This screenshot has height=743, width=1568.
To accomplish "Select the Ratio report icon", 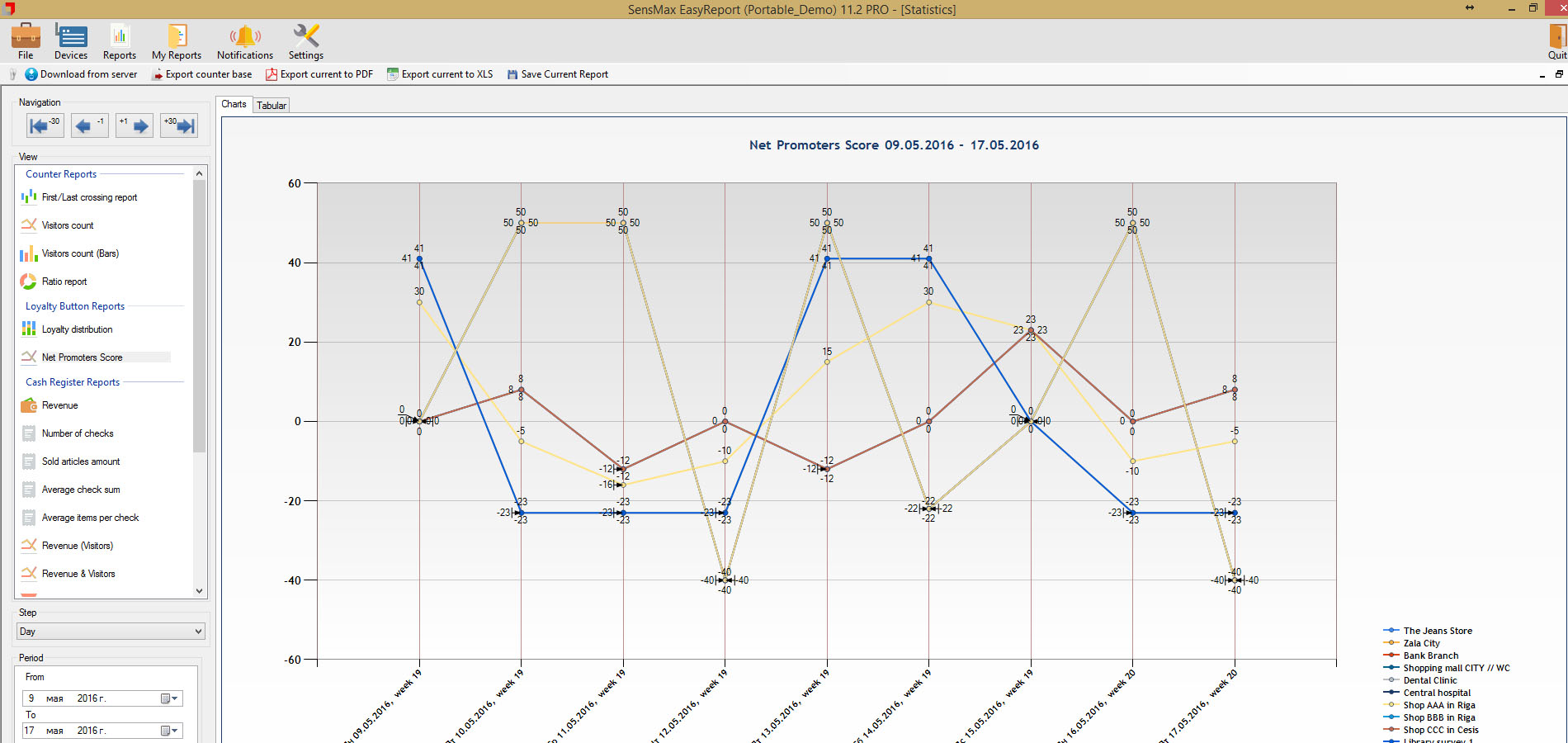I will tap(29, 282).
